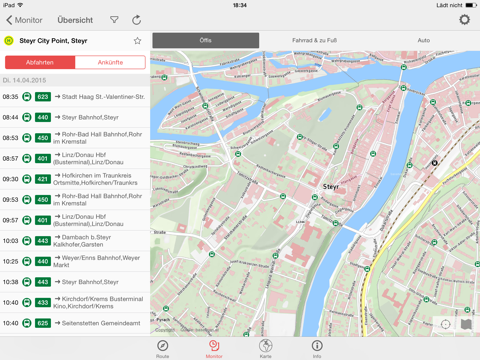Refresh the departure list

(136, 20)
